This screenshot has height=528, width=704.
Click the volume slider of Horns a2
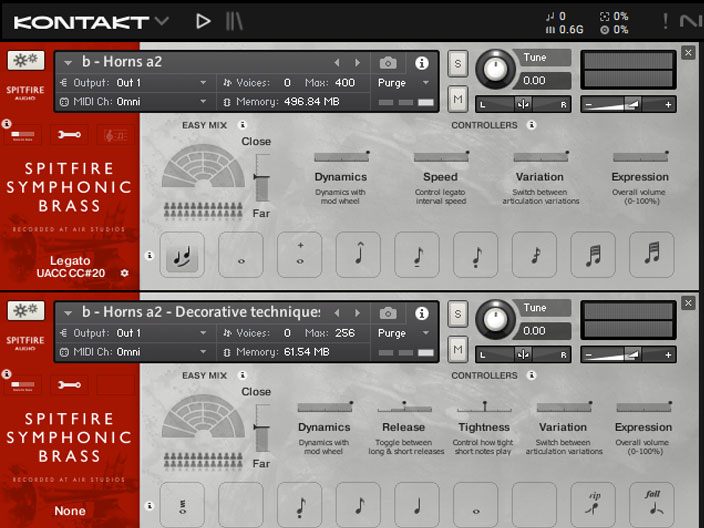click(628, 105)
